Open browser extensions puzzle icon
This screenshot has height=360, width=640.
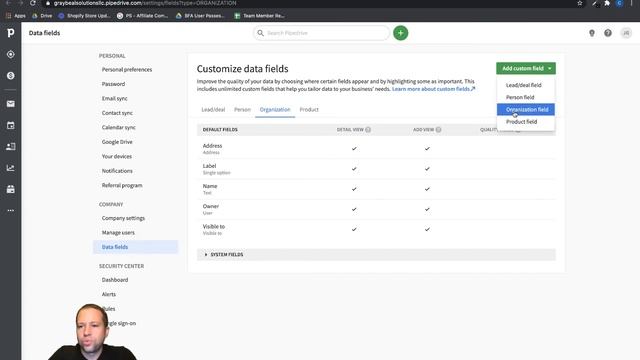[607, 3]
